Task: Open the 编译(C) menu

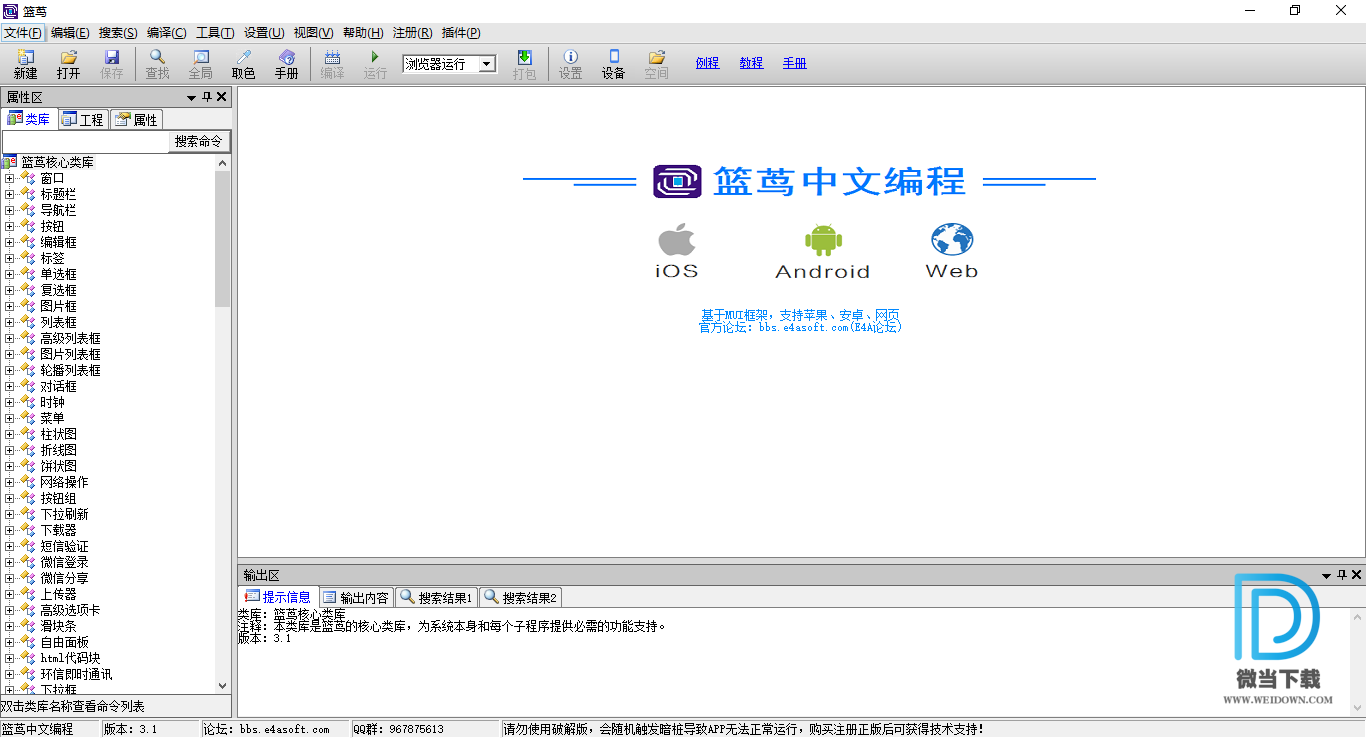Action: 166,33
